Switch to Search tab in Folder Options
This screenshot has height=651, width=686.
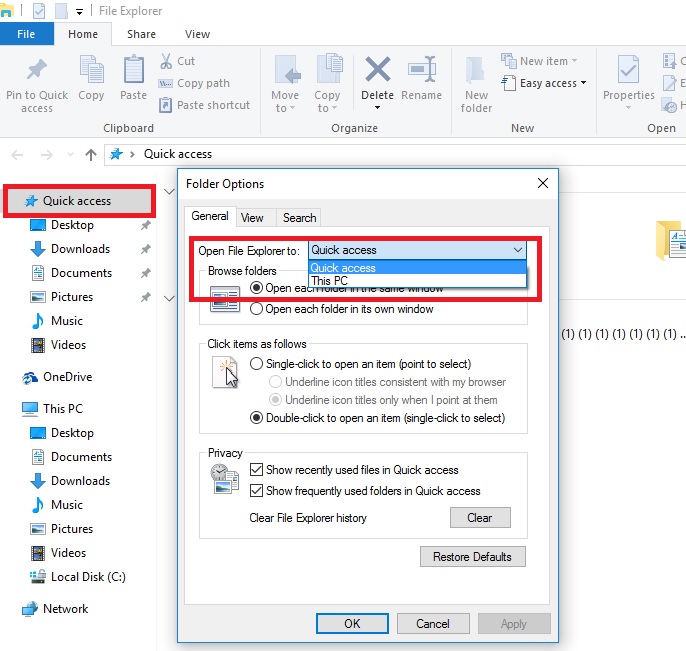(x=299, y=217)
